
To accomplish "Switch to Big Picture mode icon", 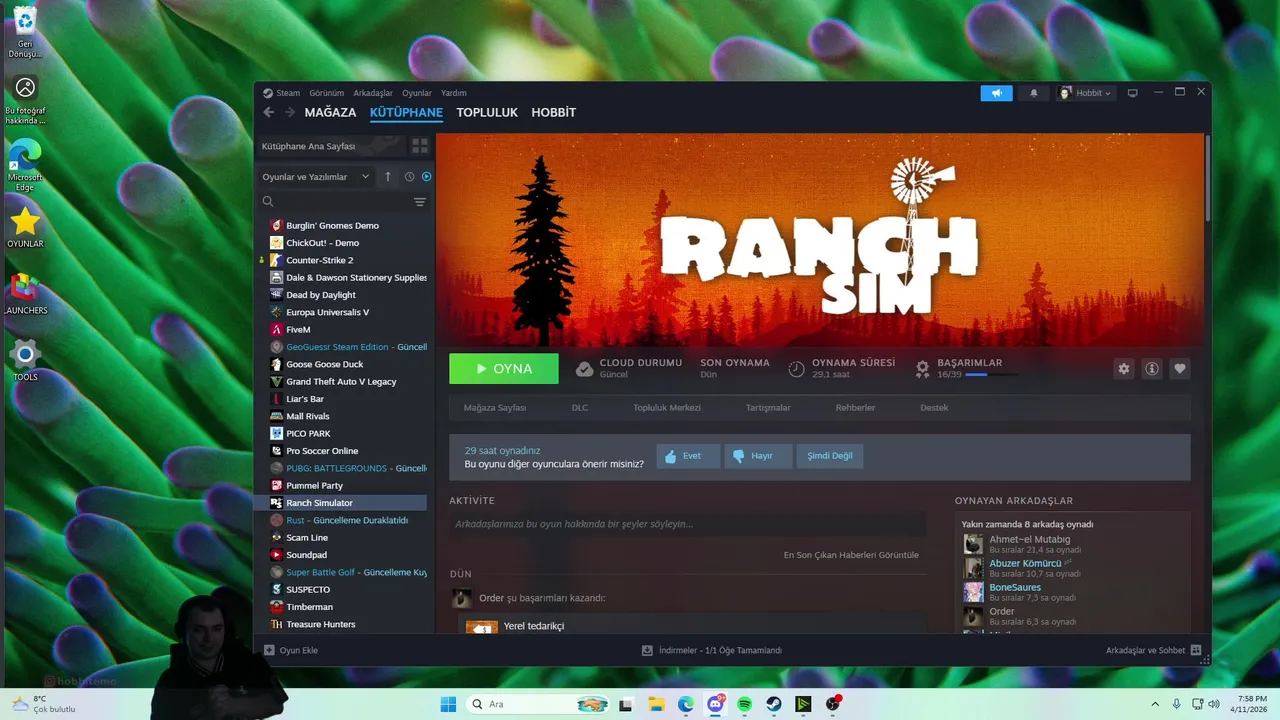I will point(1132,93).
